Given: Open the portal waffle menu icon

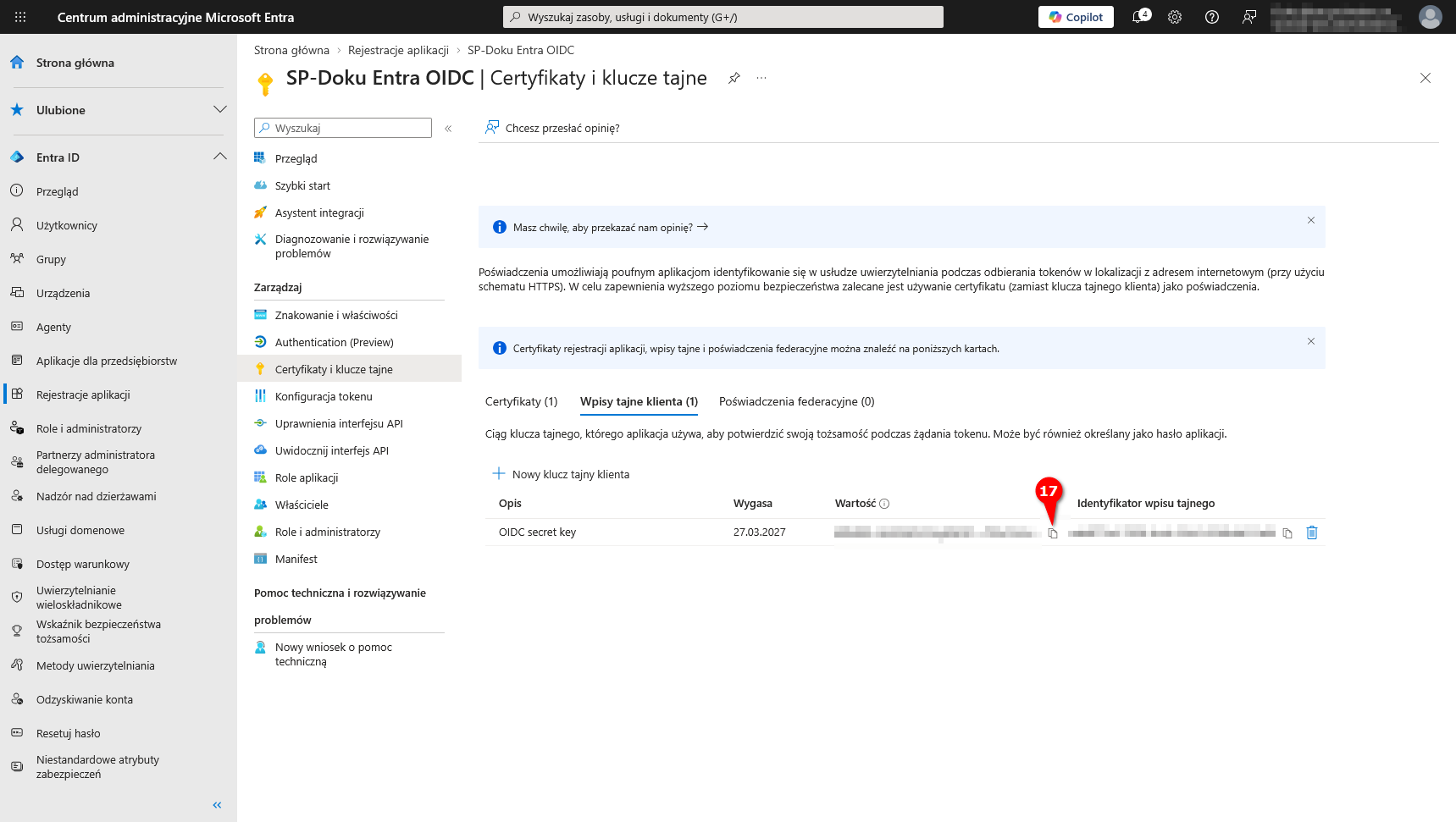Looking at the screenshot, I should [20, 17].
